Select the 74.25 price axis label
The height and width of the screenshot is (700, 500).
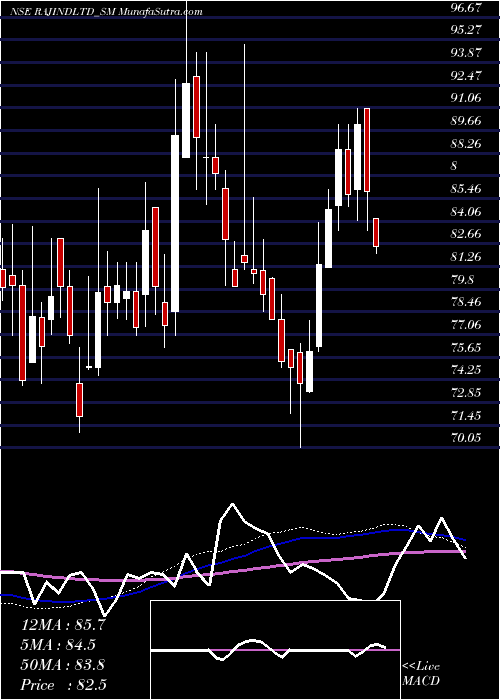(x=467, y=370)
